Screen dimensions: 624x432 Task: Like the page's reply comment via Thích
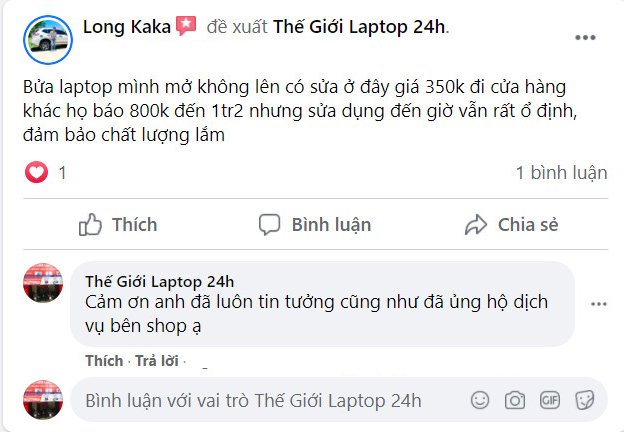point(104,361)
